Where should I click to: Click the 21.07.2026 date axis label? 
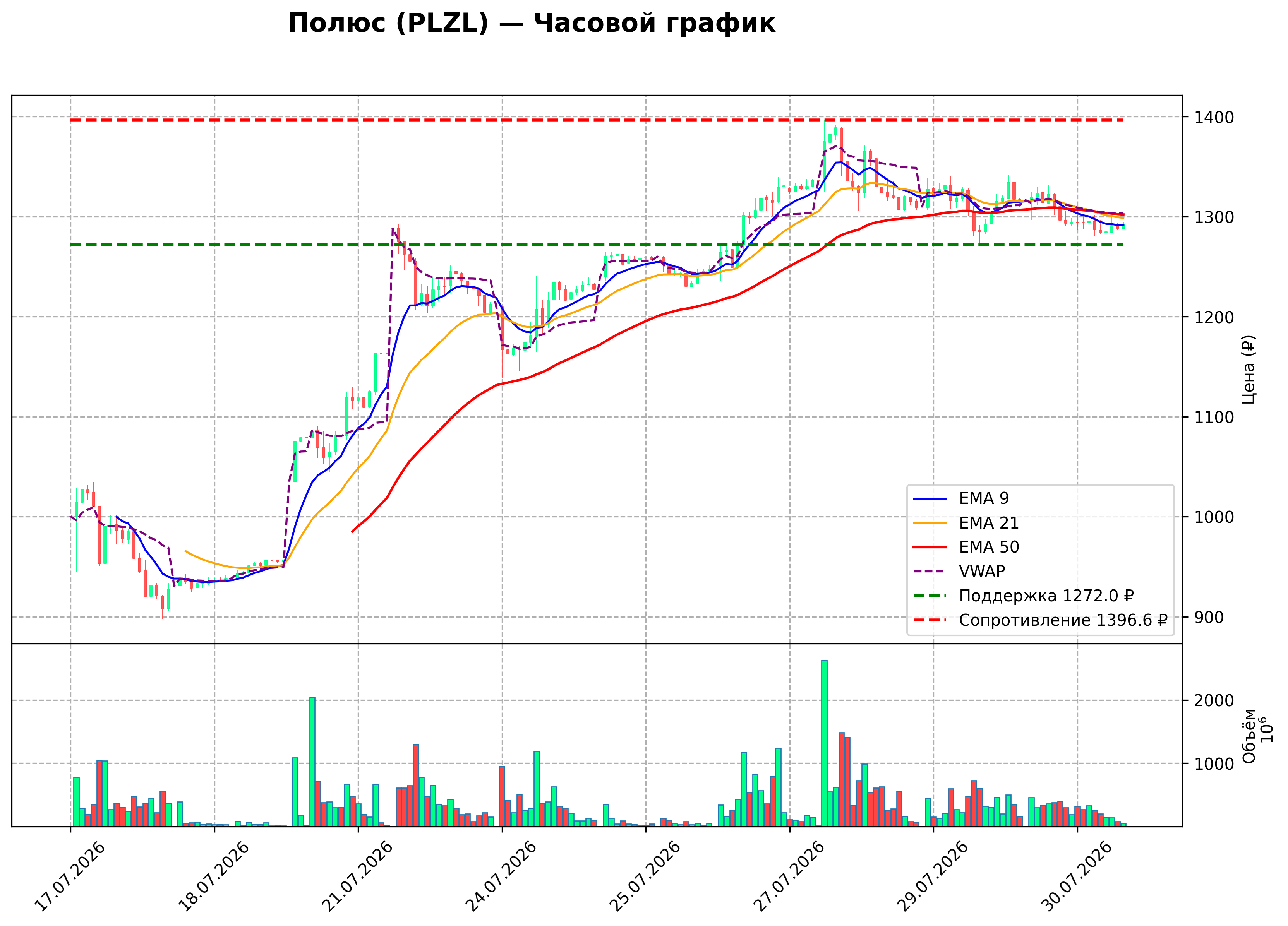357,877
